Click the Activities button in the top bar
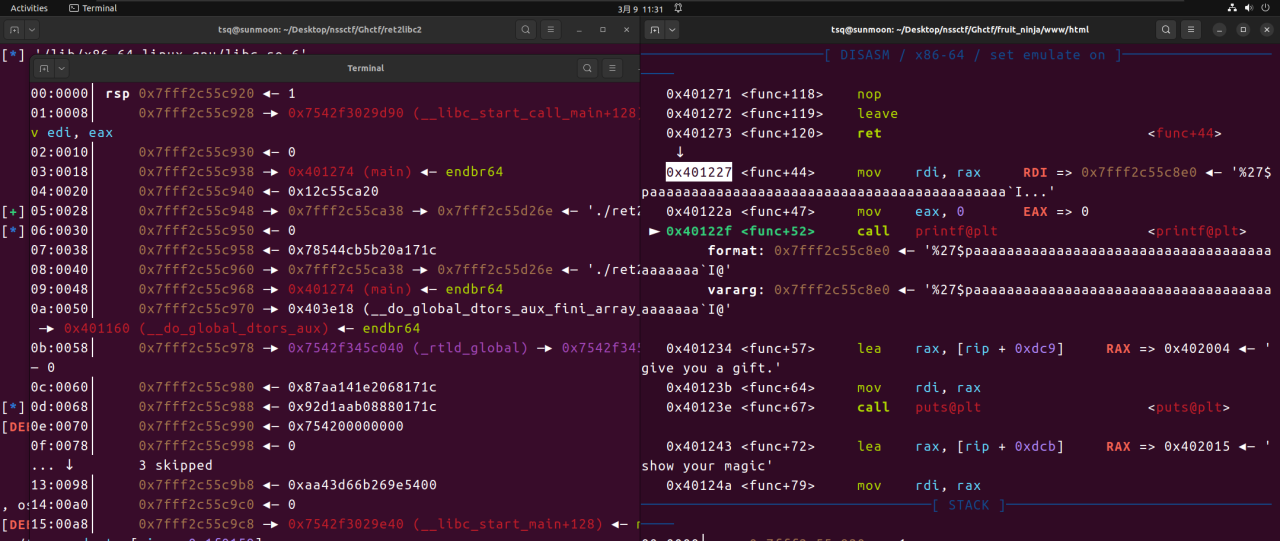The height and width of the screenshot is (541, 1280). [29, 8]
